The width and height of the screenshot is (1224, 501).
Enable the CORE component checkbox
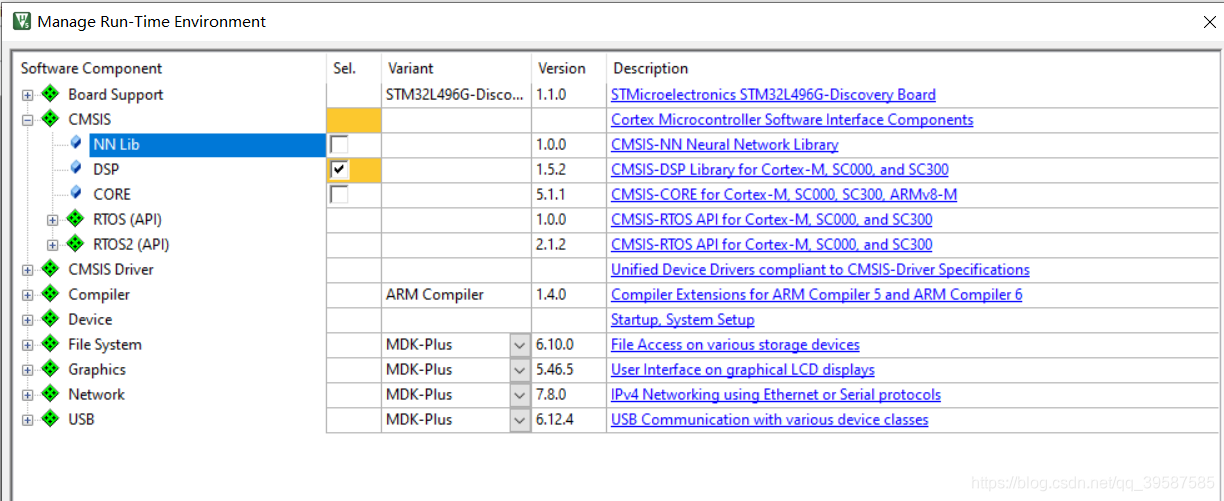tap(340, 194)
